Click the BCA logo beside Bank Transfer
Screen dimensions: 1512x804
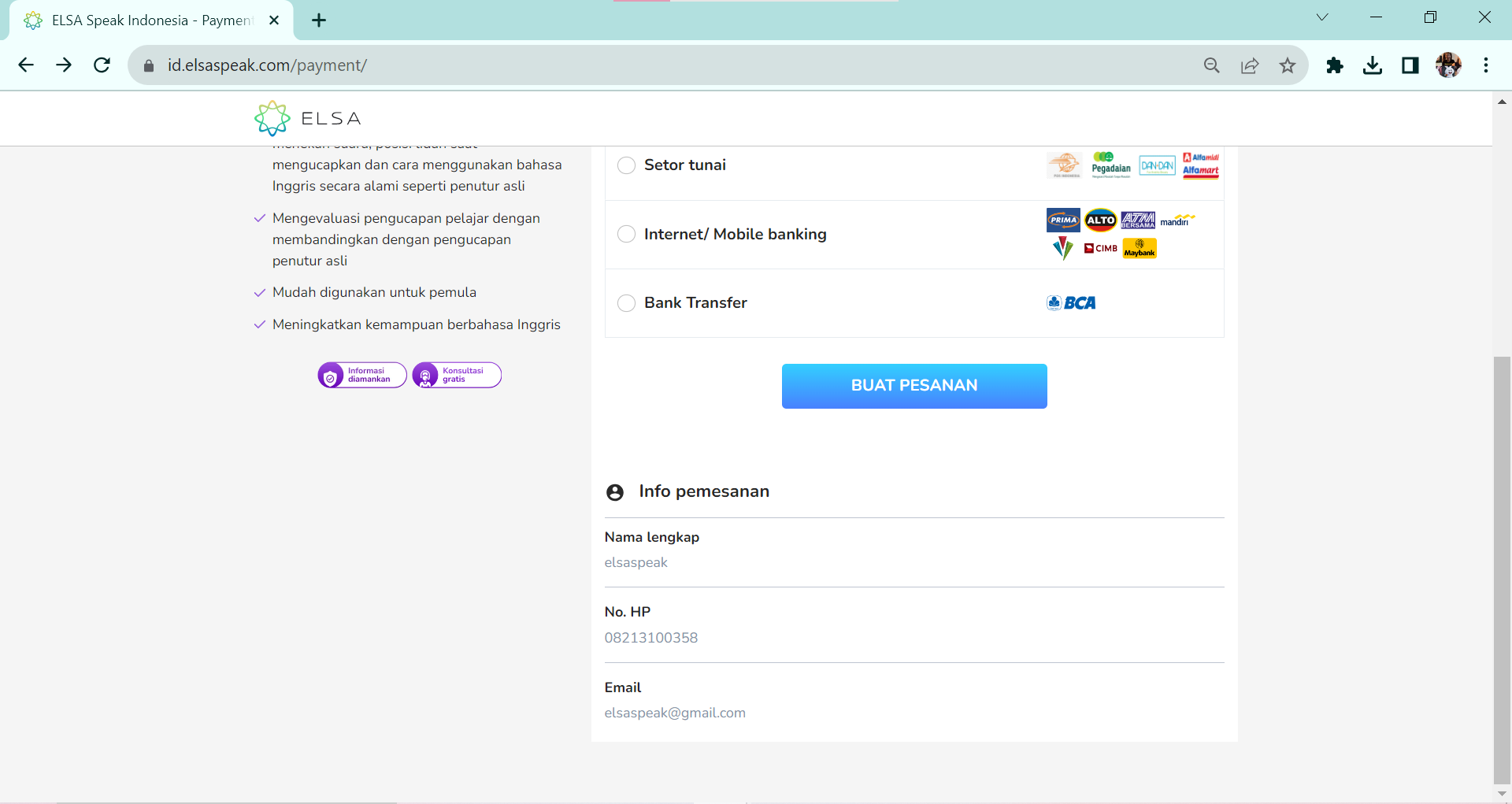click(x=1071, y=302)
